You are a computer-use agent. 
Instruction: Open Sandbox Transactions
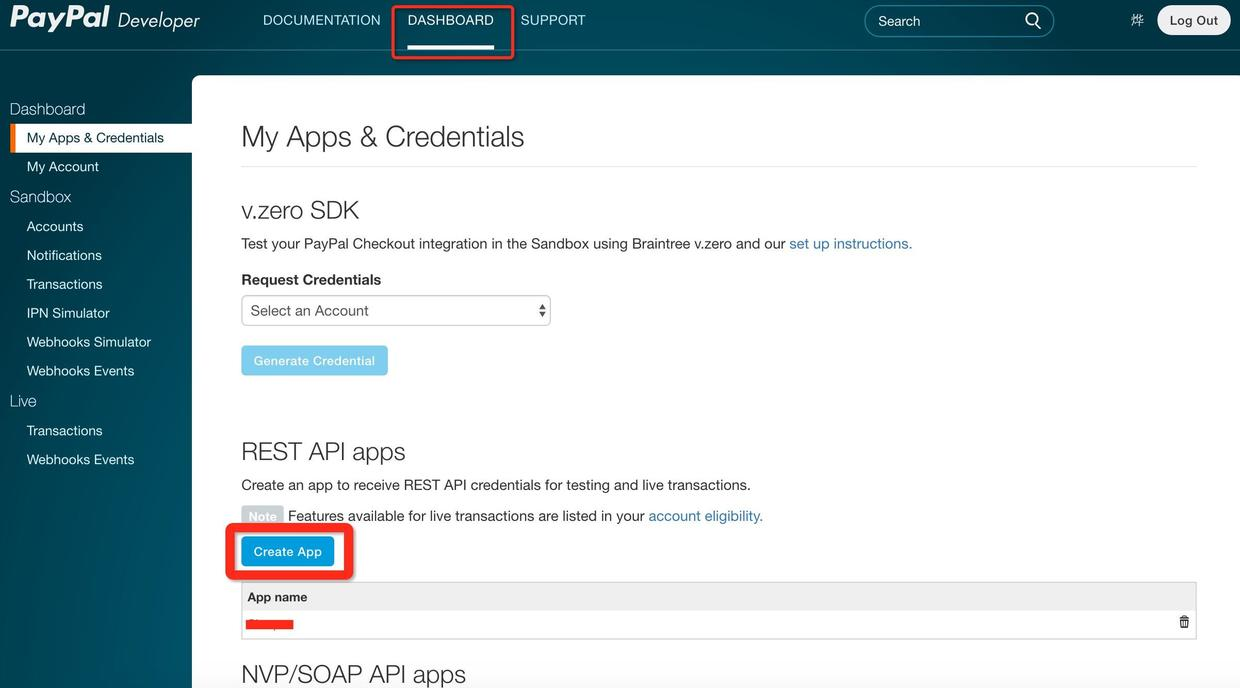coord(65,285)
